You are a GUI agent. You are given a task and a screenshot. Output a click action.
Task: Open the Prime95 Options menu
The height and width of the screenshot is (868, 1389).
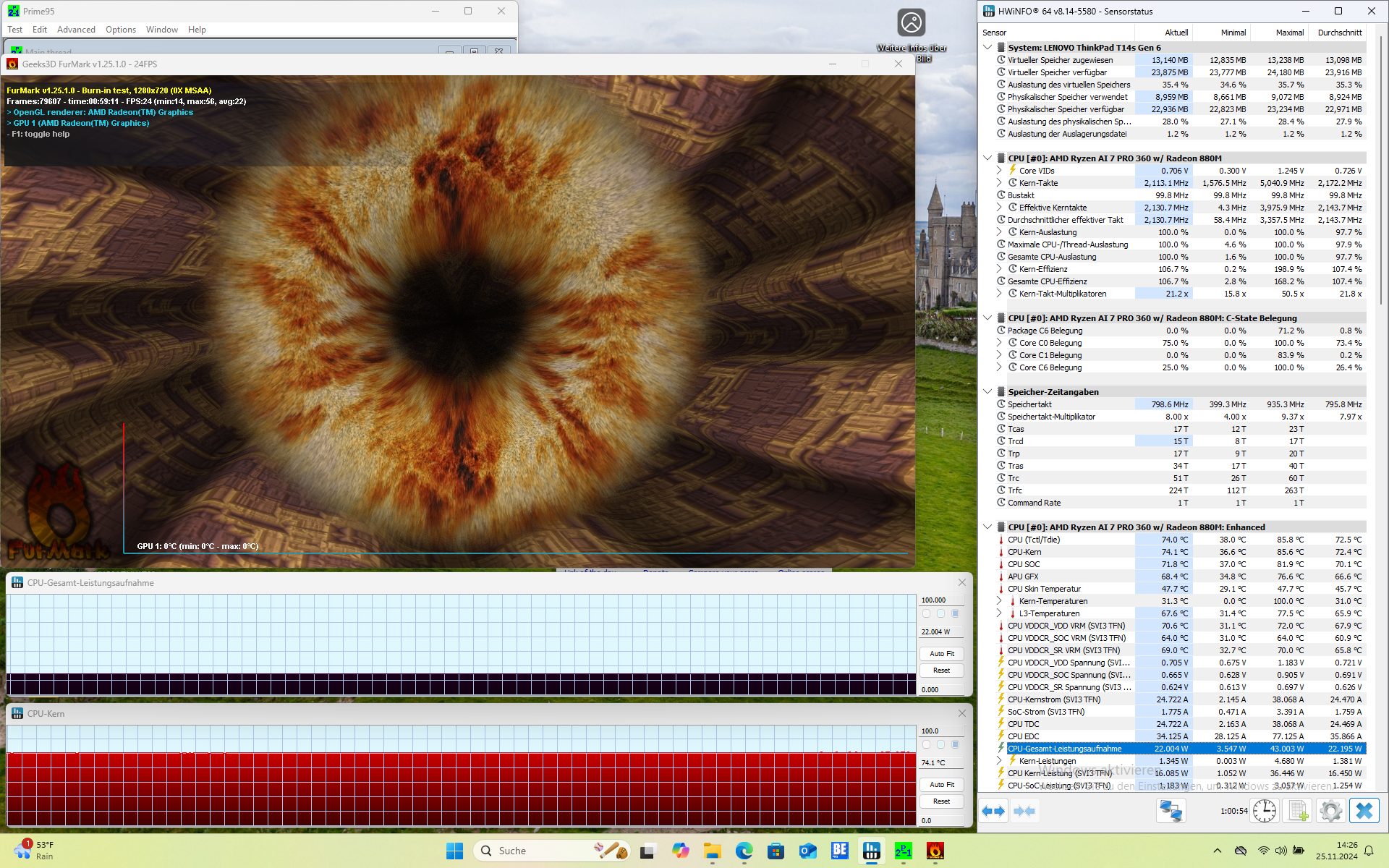[120, 30]
